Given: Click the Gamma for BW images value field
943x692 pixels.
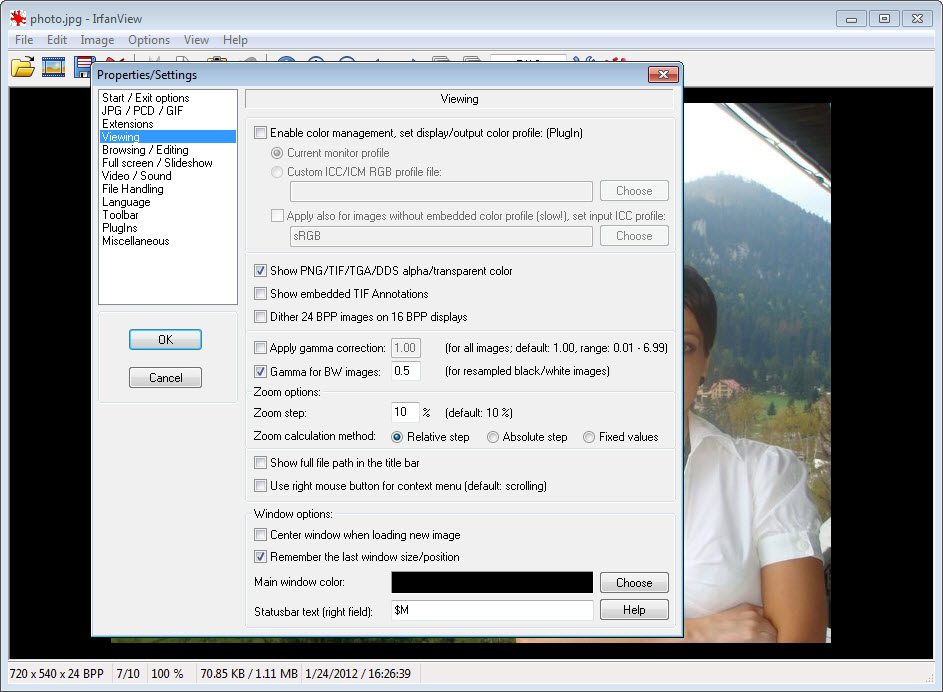Looking at the screenshot, I should click(405, 371).
